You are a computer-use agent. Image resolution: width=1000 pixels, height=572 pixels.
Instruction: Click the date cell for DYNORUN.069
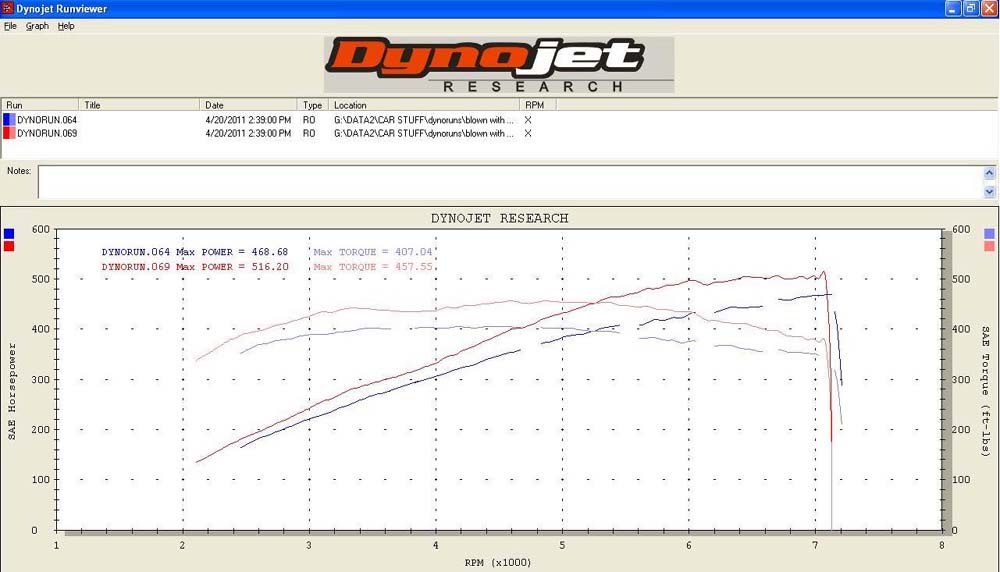(248, 133)
